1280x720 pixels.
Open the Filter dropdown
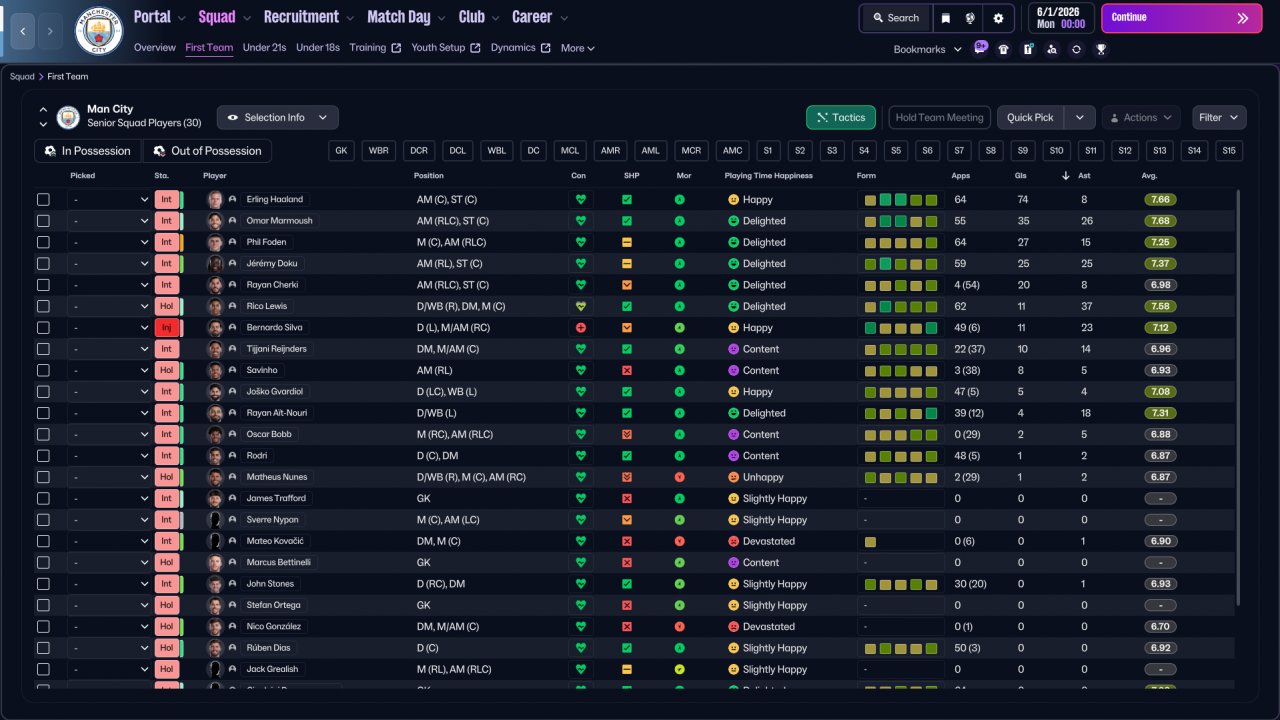pyautogui.click(x=1219, y=118)
